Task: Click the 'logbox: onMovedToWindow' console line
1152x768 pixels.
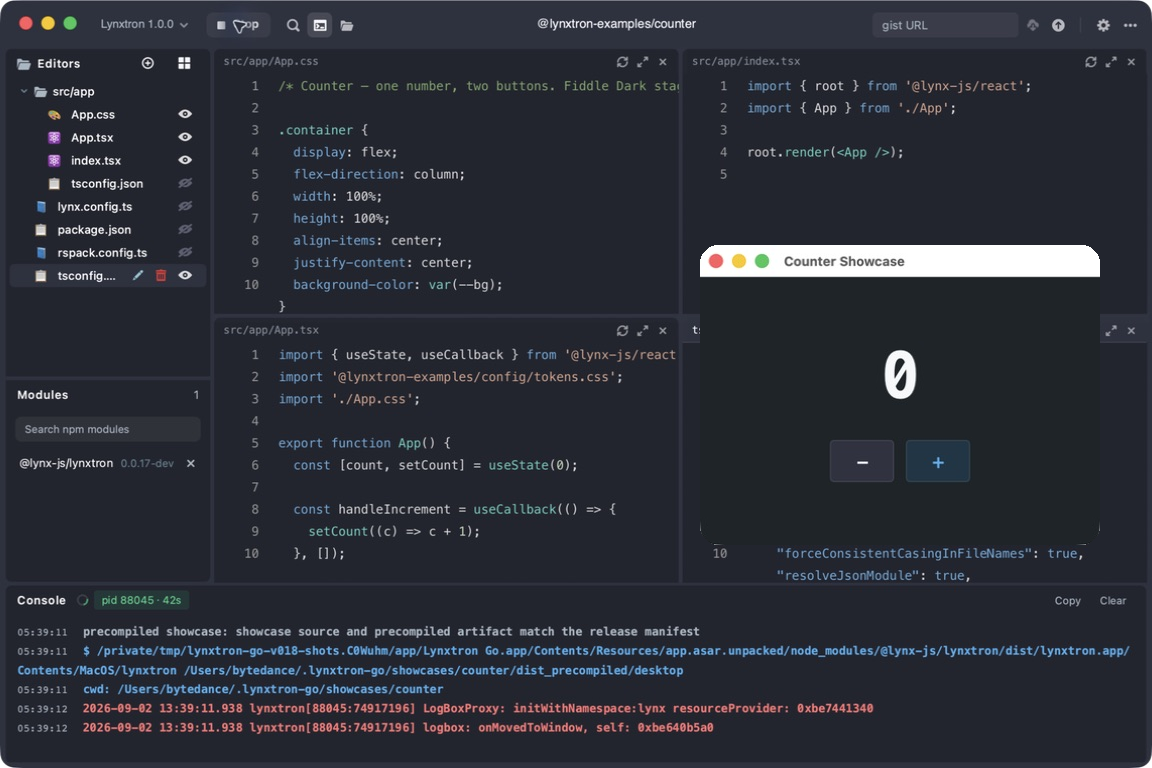Action: 397,728
